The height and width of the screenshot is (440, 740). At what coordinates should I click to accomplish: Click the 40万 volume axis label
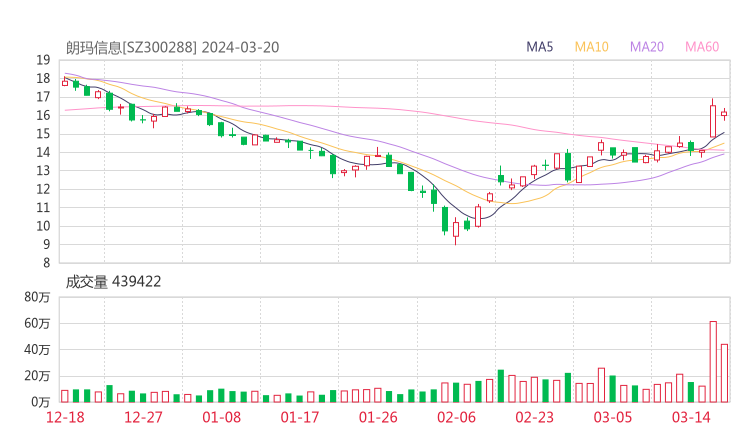pyautogui.click(x=37, y=350)
